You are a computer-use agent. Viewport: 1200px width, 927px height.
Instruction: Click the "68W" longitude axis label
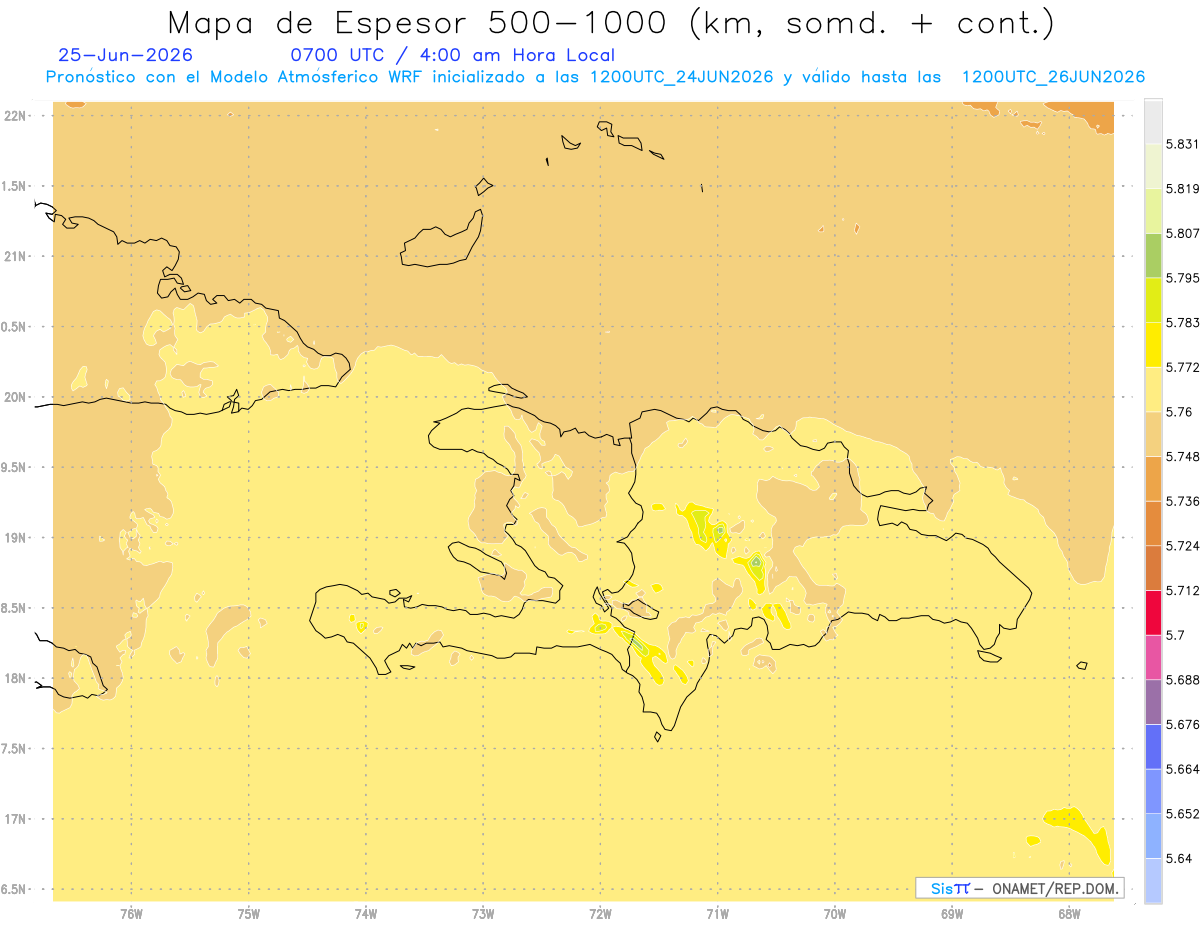pyautogui.click(x=1069, y=913)
